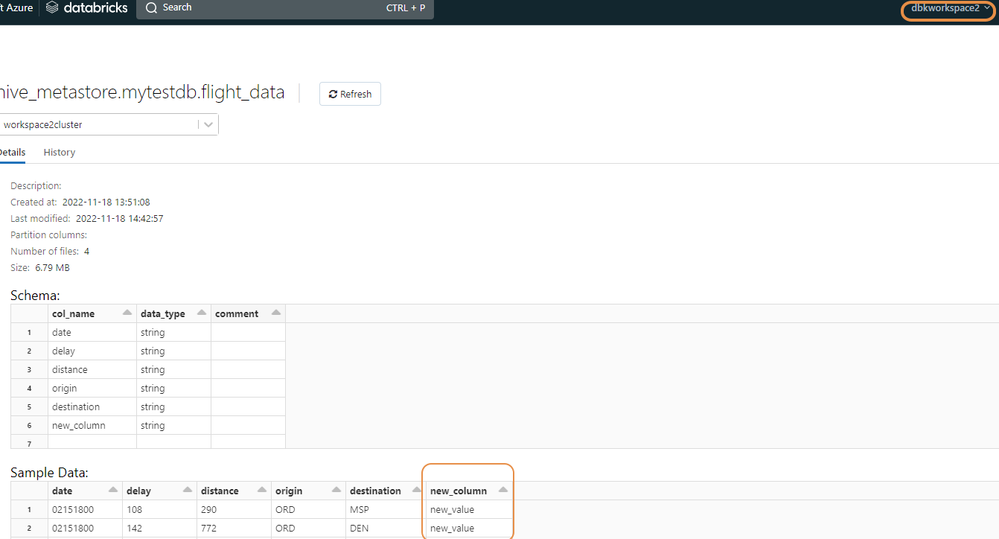Expand the workspace2cluster cluster selector
This screenshot has height=539, width=999.
coord(208,124)
